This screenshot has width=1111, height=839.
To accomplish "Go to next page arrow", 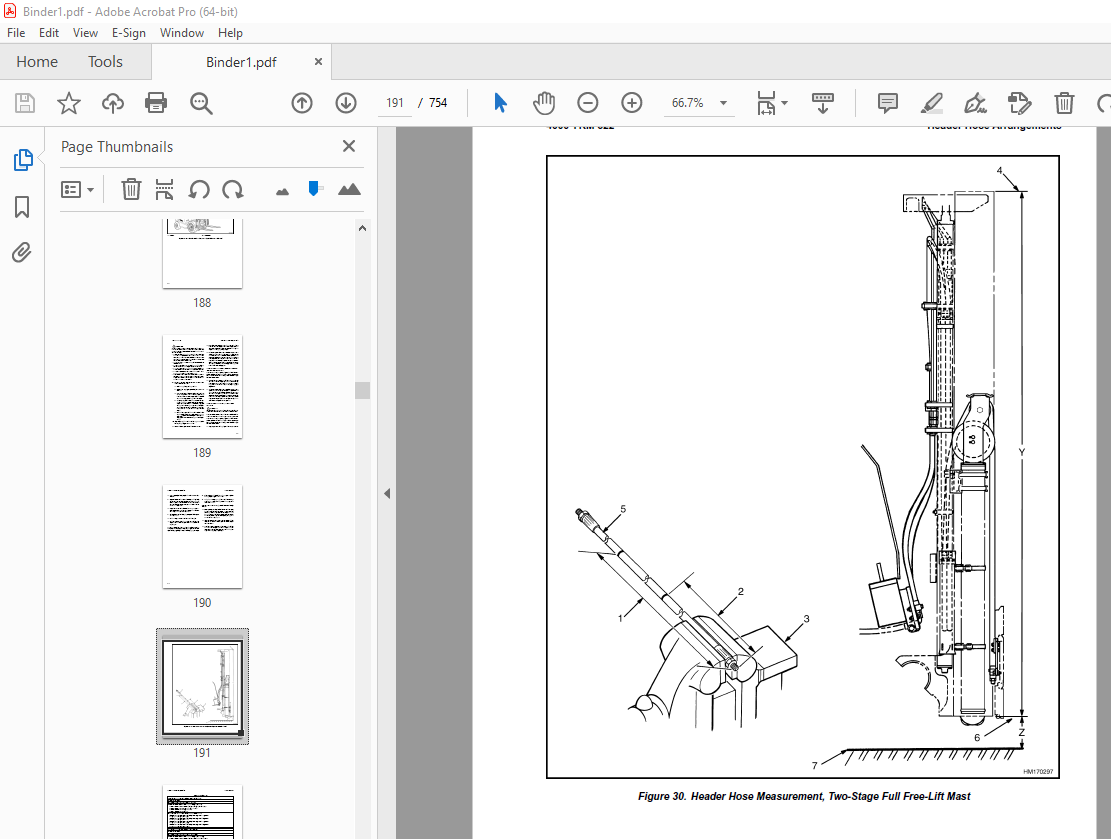I will (346, 103).
